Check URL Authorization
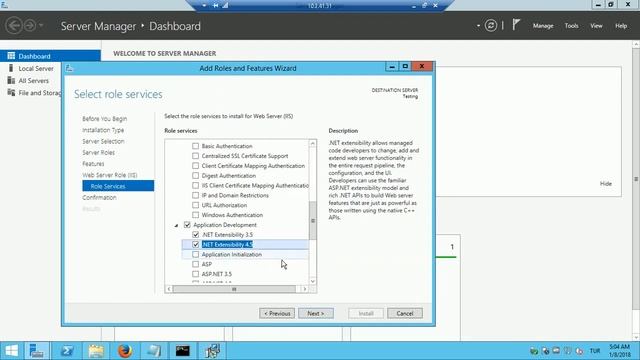The image size is (640, 360). 196,205
